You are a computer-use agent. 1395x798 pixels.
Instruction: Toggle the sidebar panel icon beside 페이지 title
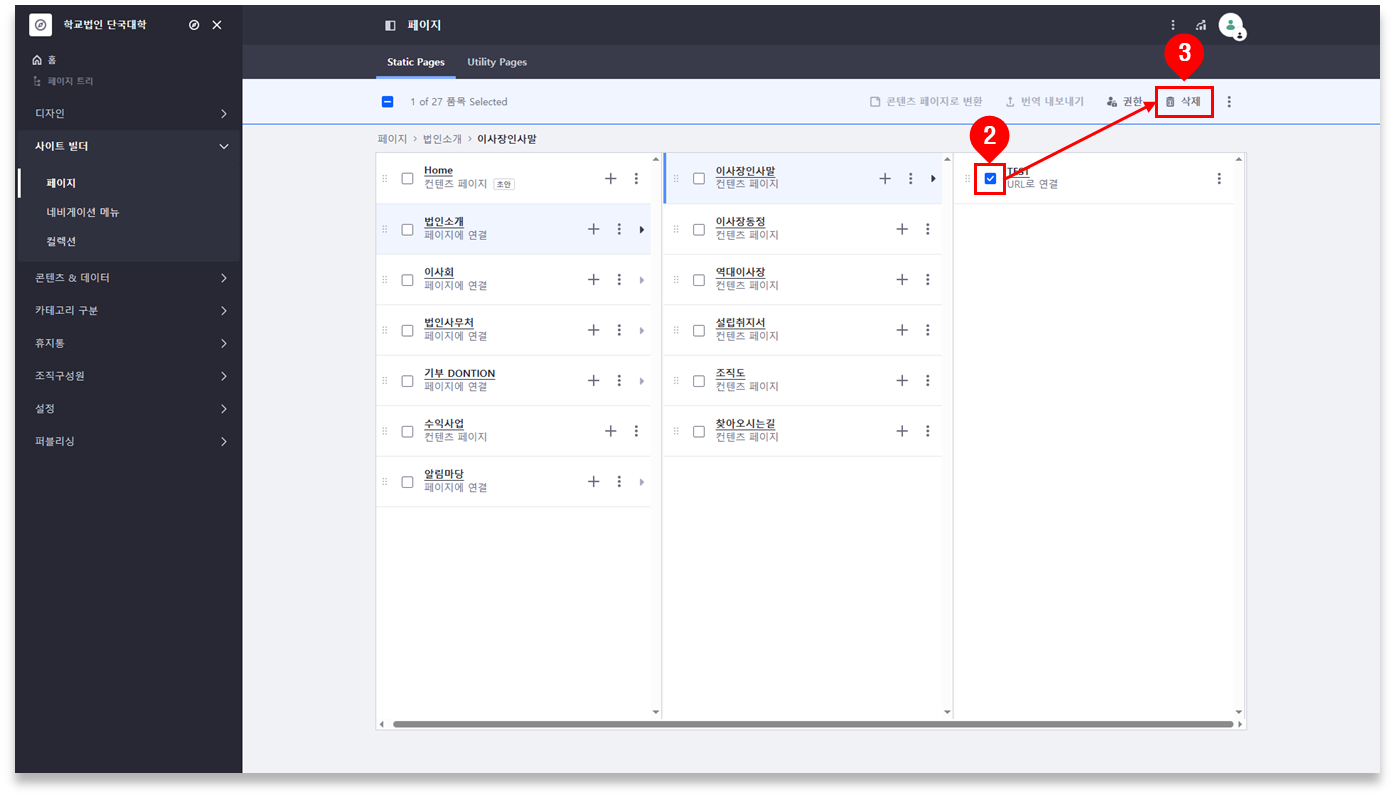click(390, 25)
